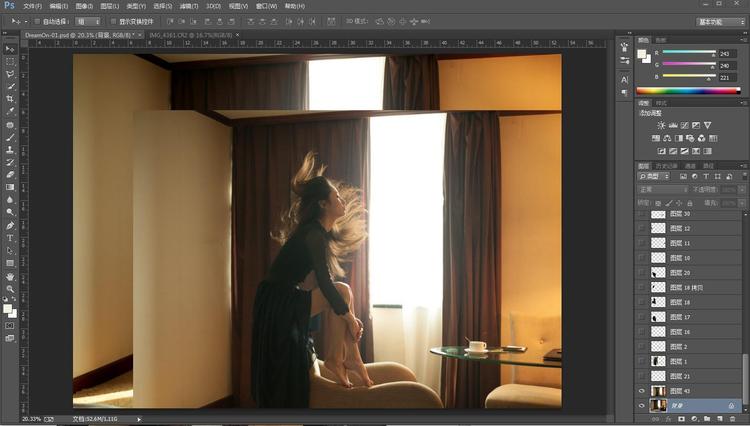Choose the Eyedropper tool

point(10,112)
